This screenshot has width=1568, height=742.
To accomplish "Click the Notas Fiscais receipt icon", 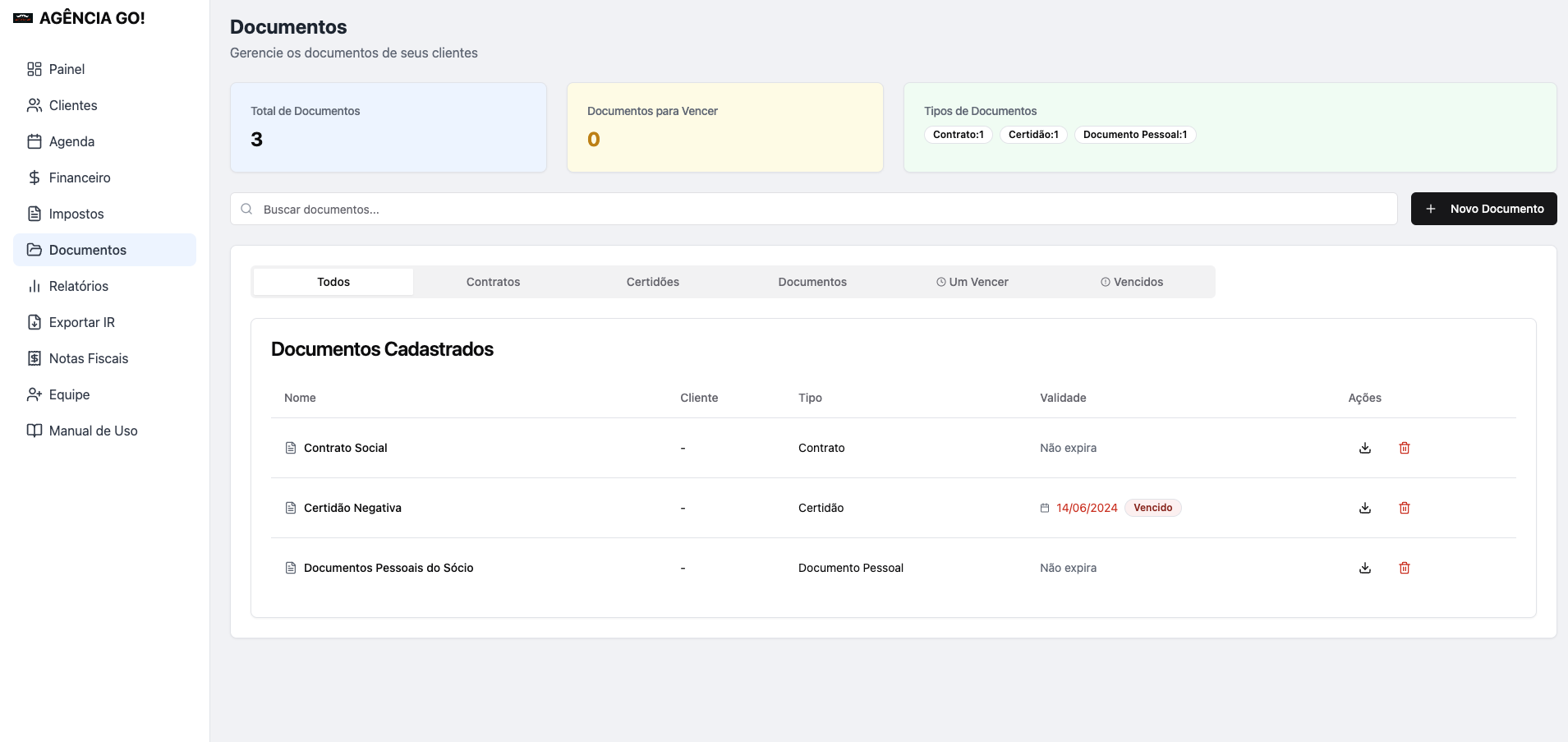I will [34, 358].
